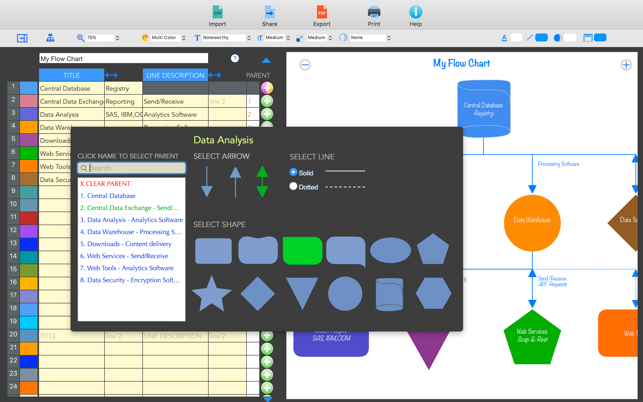
Task: Click the resize arrows next to LINE DESCRIPTION
Action: [214, 75]
